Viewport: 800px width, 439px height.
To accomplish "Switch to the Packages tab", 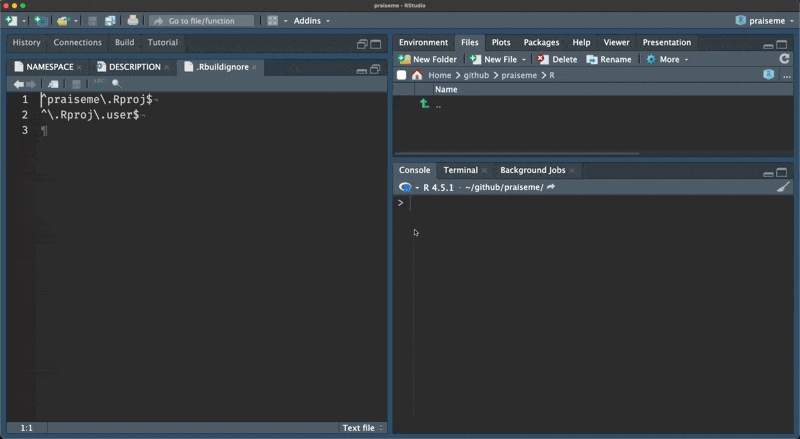I will coord(541,43).
